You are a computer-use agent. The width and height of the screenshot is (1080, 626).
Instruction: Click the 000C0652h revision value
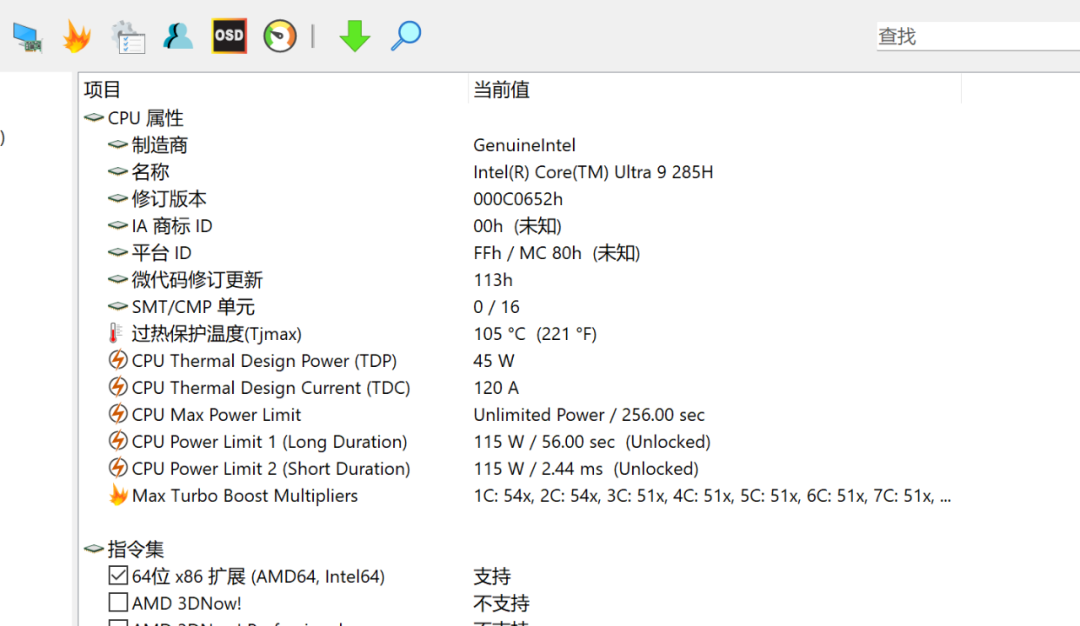click(518, 199)
